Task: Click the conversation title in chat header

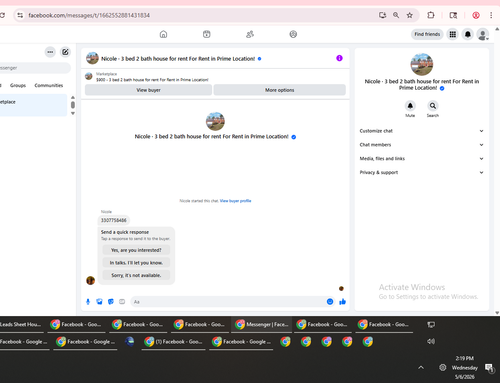Action: pyautogui.click(x=178, y=59)
